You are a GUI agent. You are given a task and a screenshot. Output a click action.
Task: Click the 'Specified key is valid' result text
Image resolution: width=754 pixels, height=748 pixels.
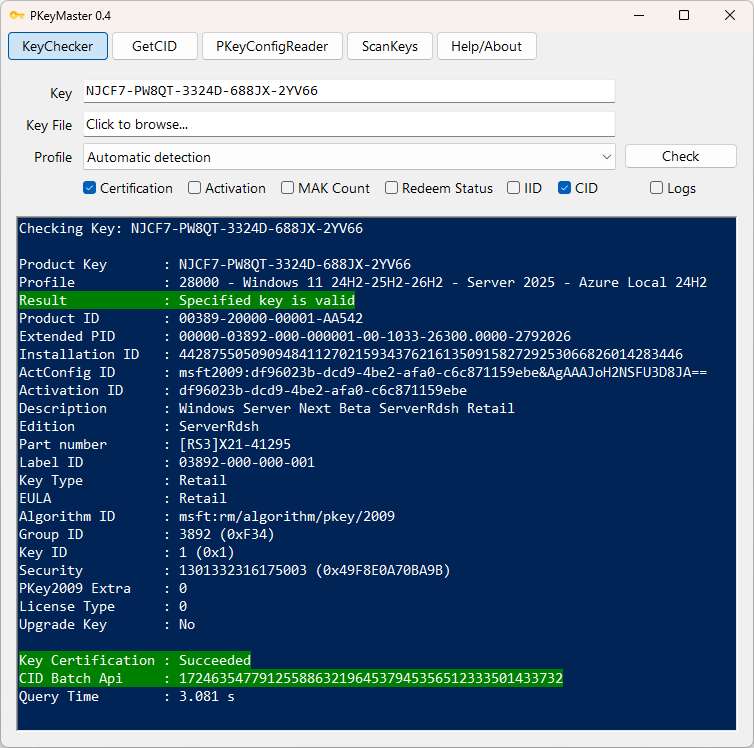(267, 300)
